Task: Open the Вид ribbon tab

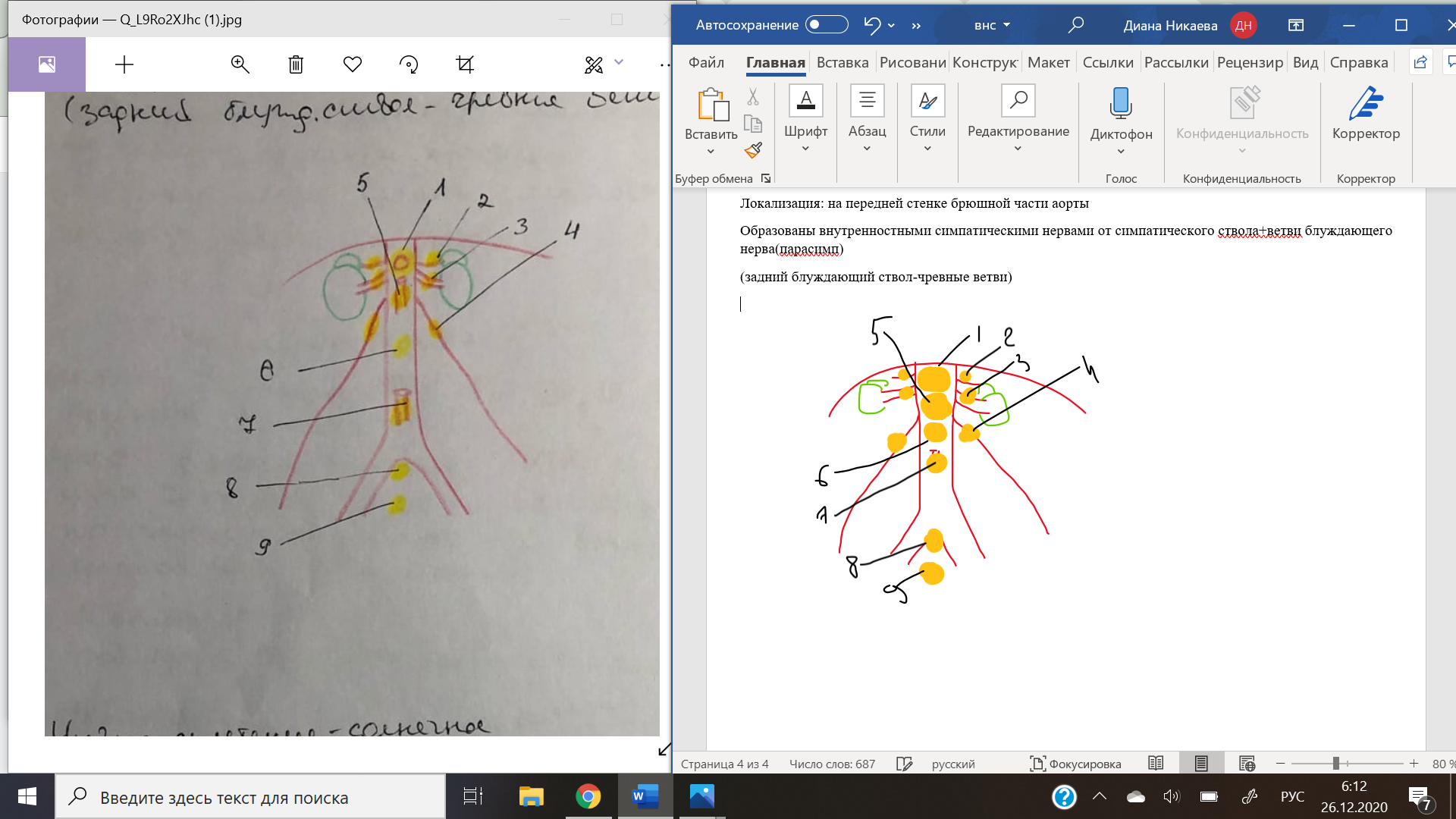Action: (x=1305, y=62)
